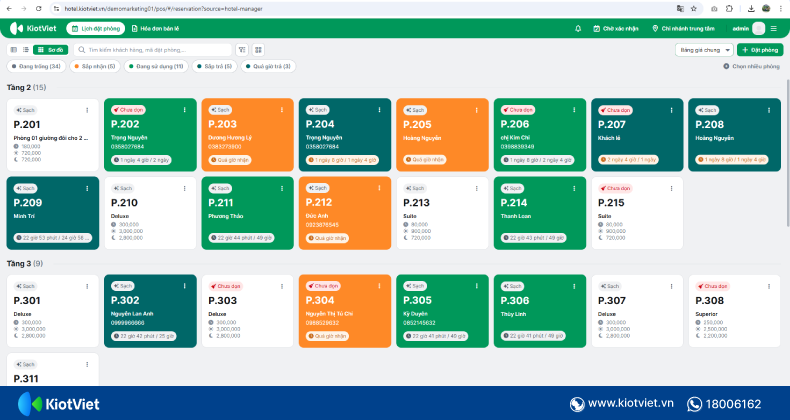Click the browser address bar URL
Image resolution: width=790 pixels, height=420 pixels.
163,9
